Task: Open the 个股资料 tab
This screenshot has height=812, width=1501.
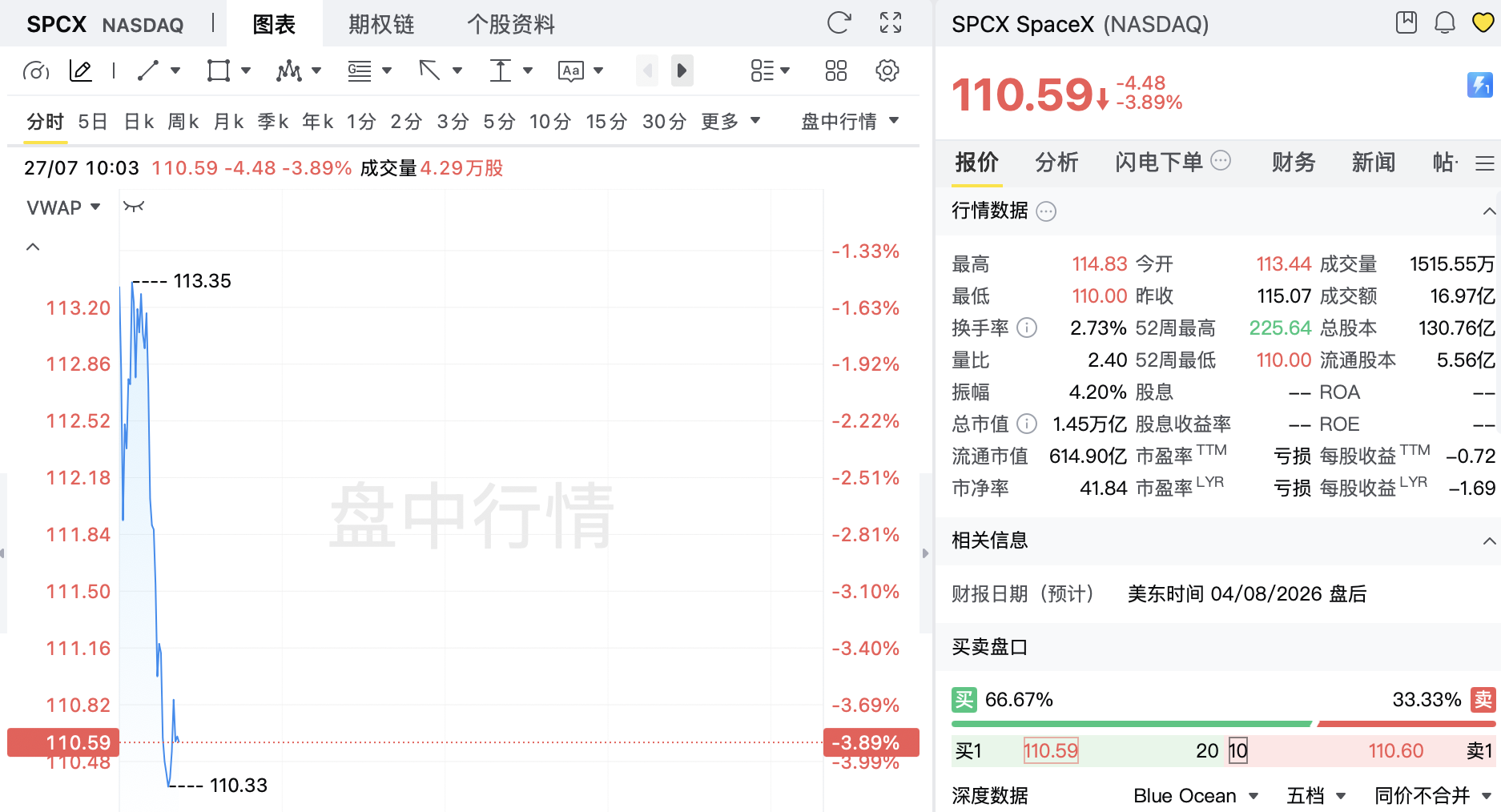Action: pyautogui.click(x=511, y=24)
